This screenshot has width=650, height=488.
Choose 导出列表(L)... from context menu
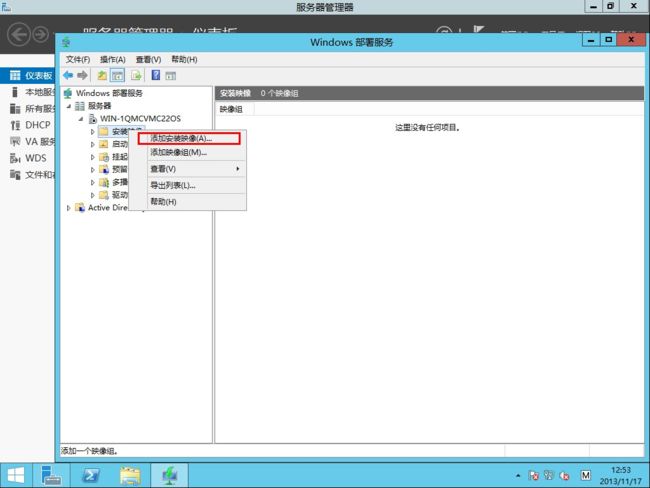pos(188,185)
